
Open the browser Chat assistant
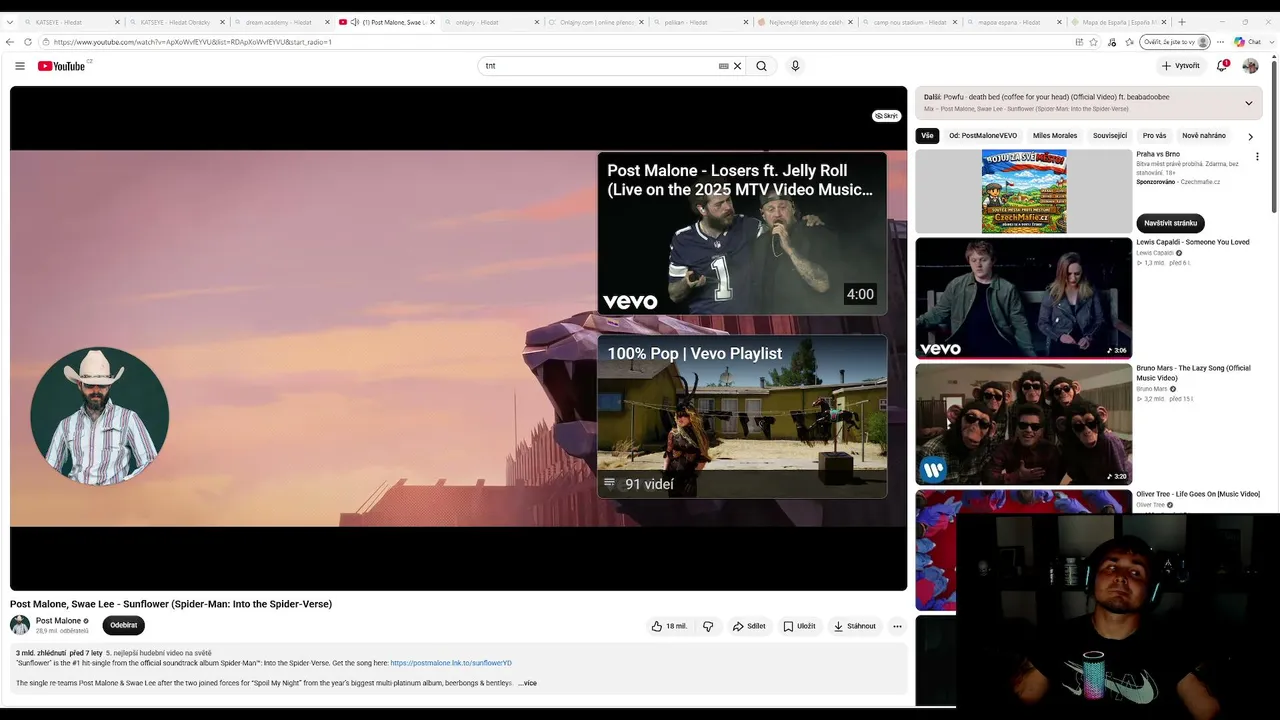click(x=1247, y=42)
